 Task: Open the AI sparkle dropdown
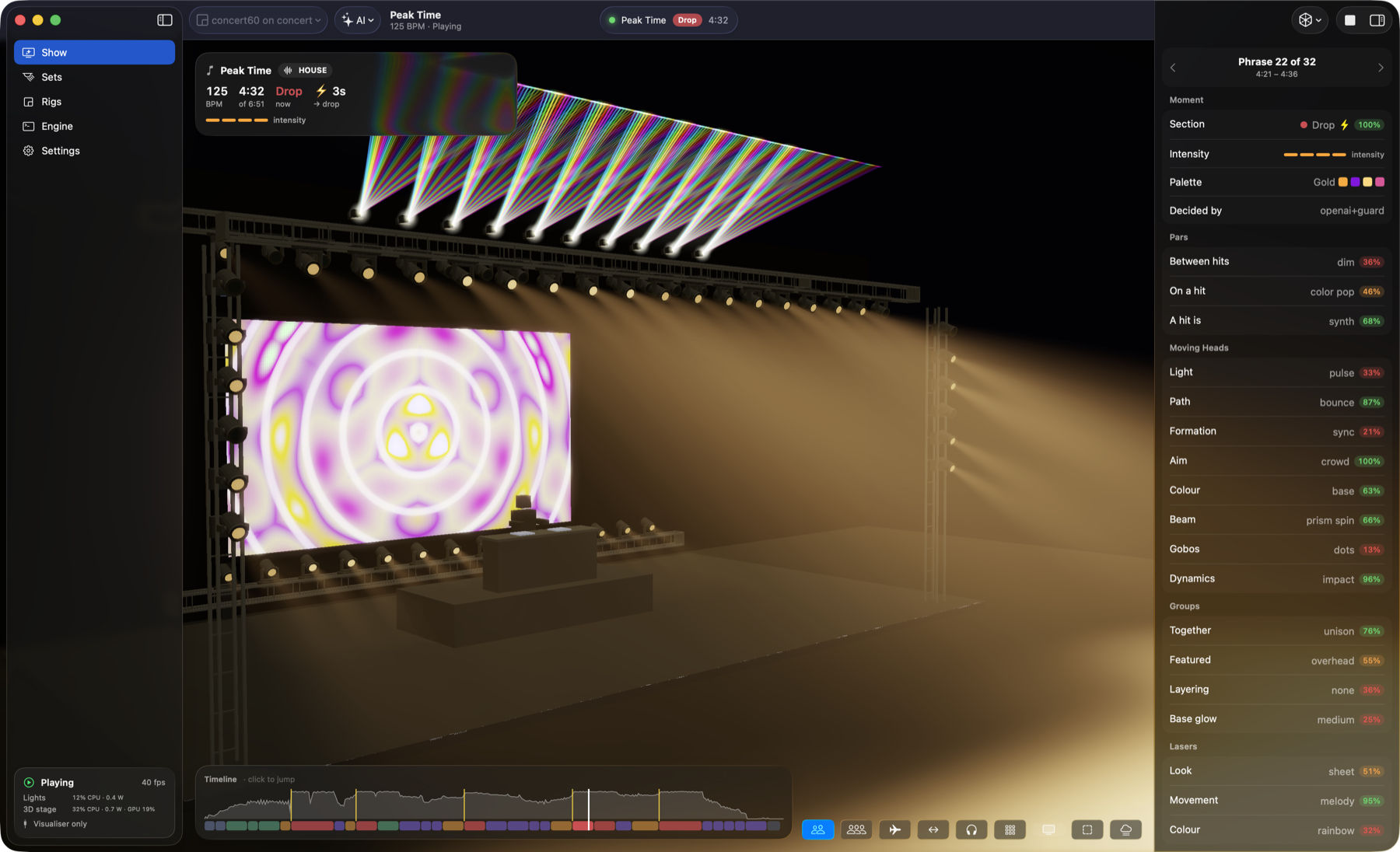tap(358, 20)
